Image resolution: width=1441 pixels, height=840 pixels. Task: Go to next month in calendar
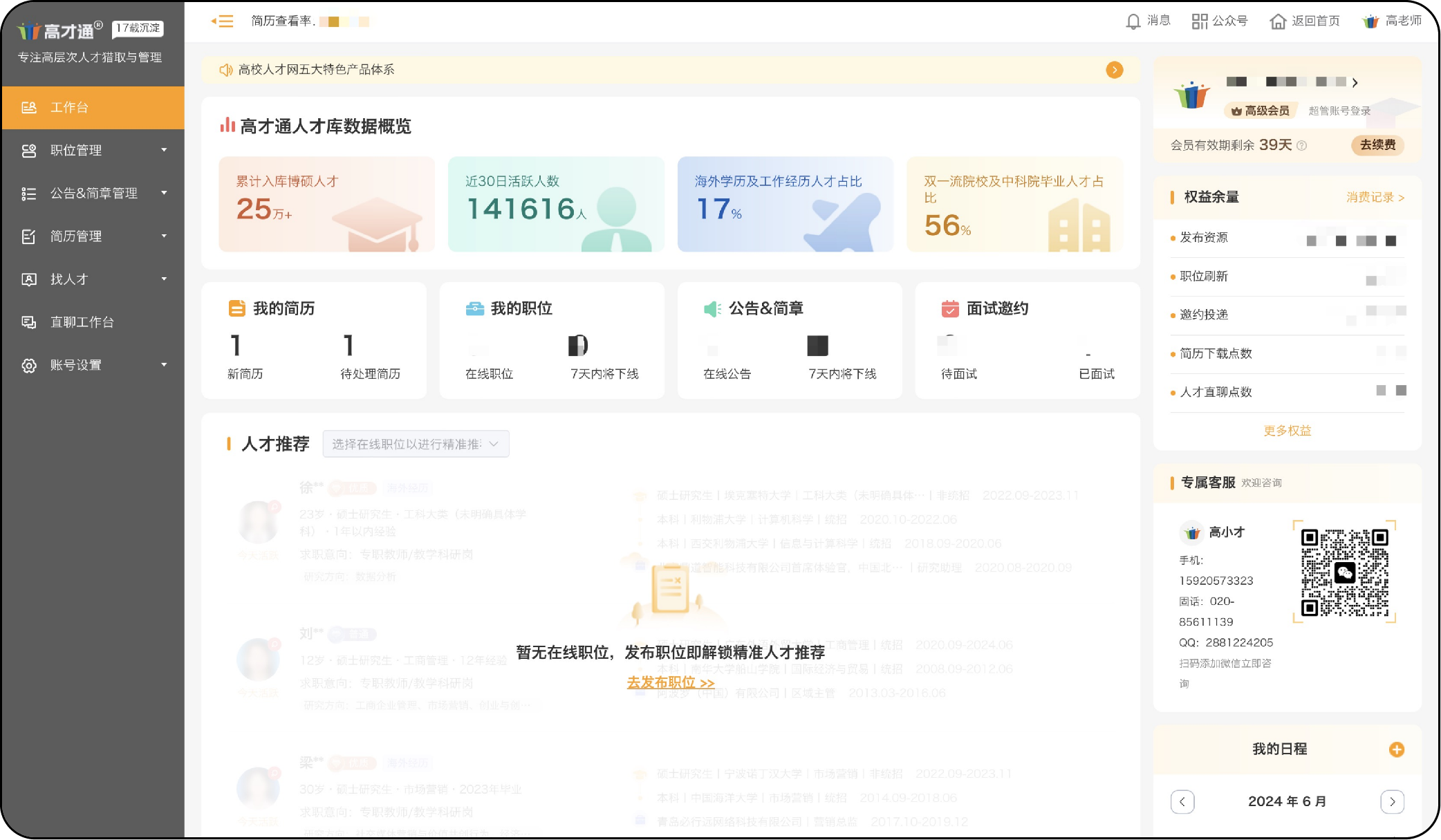pyautogui.click(x=1392, y=801)
